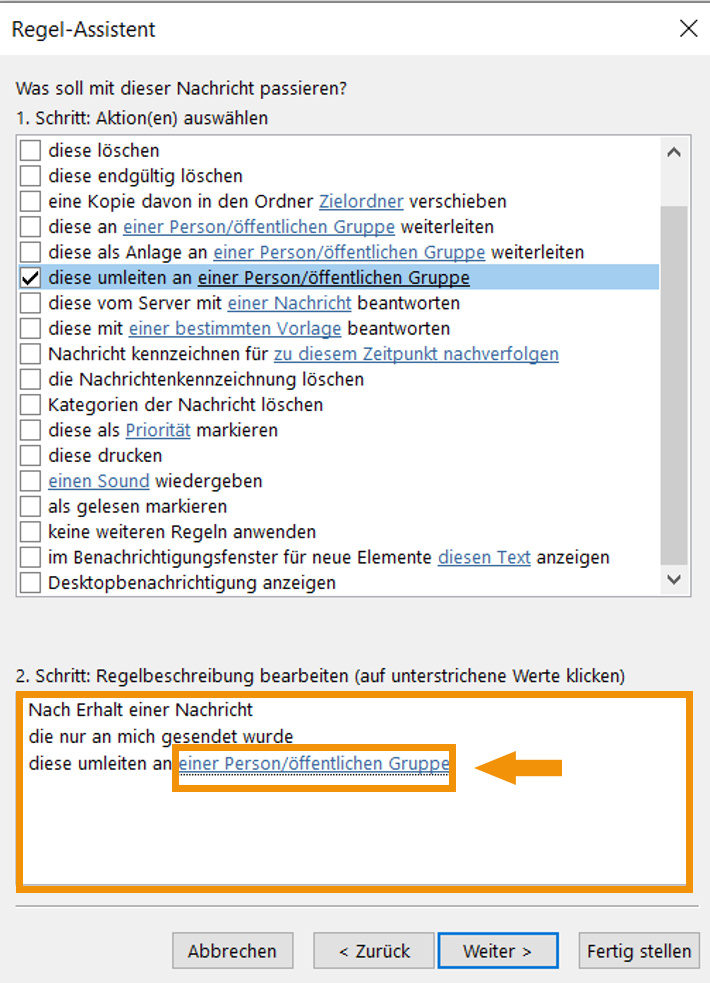Enable 'diese vom Server mit' checkbox

(30, 303)
